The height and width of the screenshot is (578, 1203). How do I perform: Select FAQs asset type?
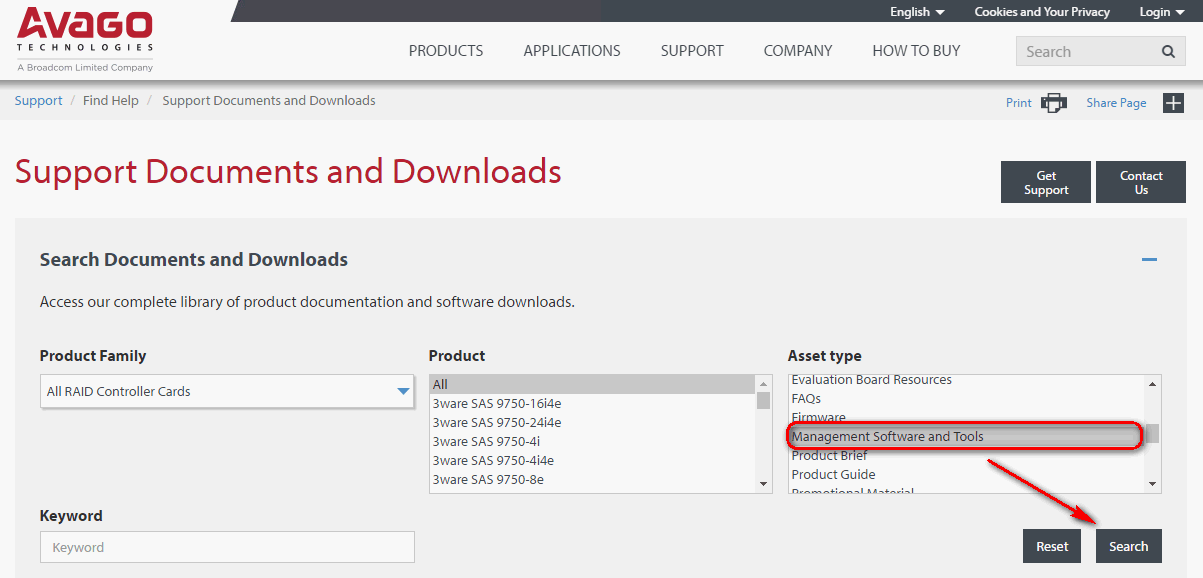967,398
